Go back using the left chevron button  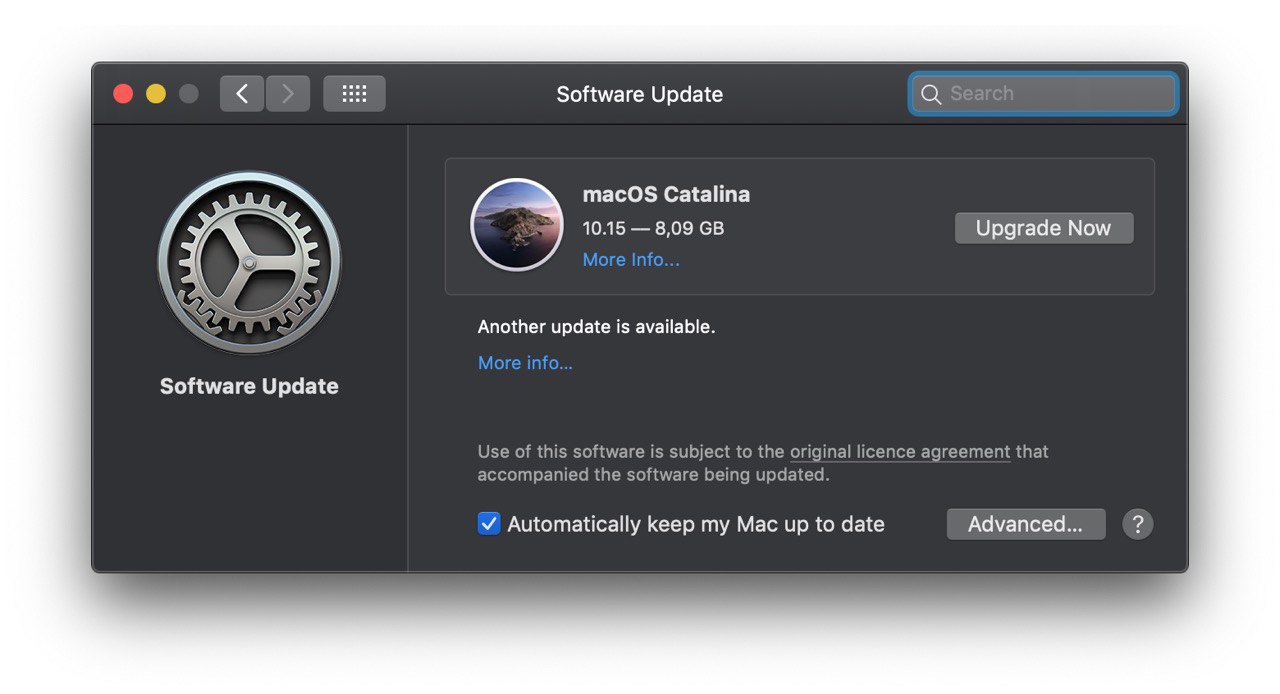click(x=242, y=94)
